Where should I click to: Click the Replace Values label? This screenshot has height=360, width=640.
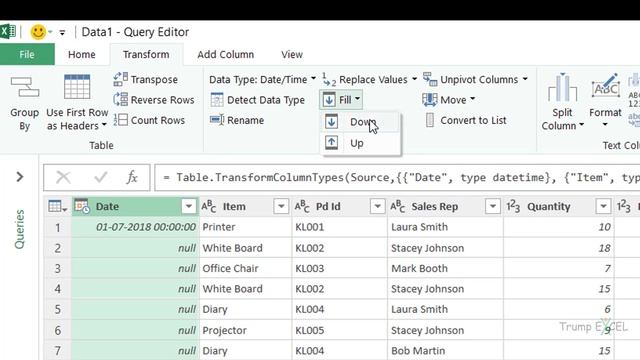(373, 80)
